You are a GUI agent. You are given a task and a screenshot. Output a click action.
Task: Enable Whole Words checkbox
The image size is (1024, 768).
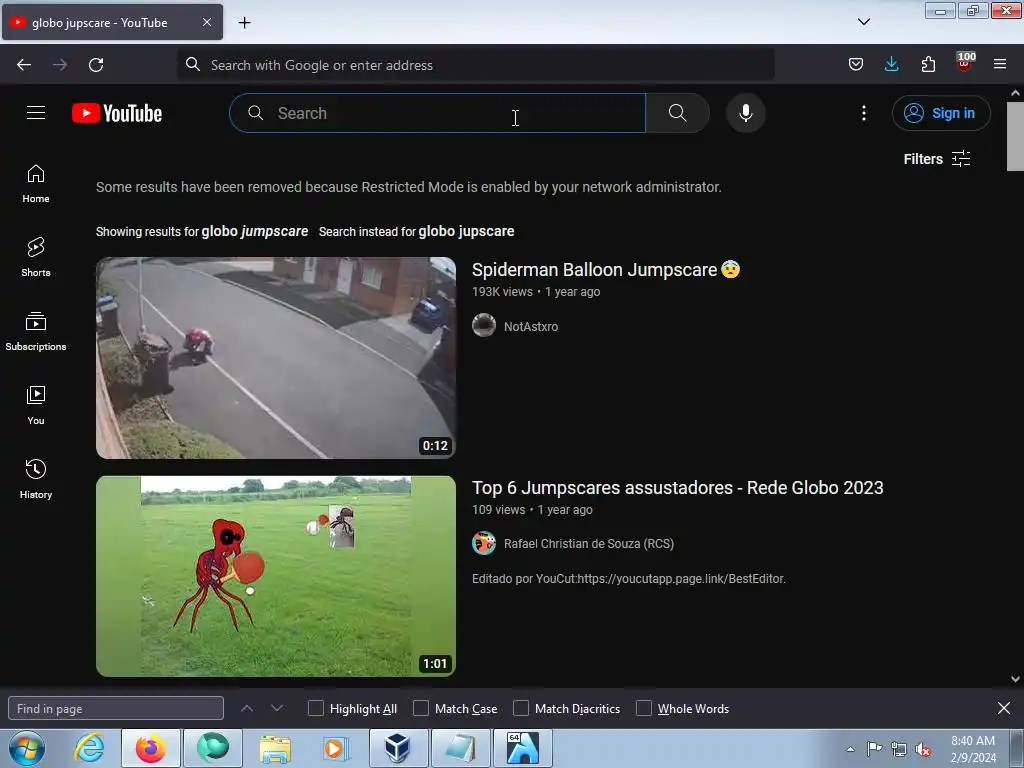pyautogui.click(x=644, y=709)
